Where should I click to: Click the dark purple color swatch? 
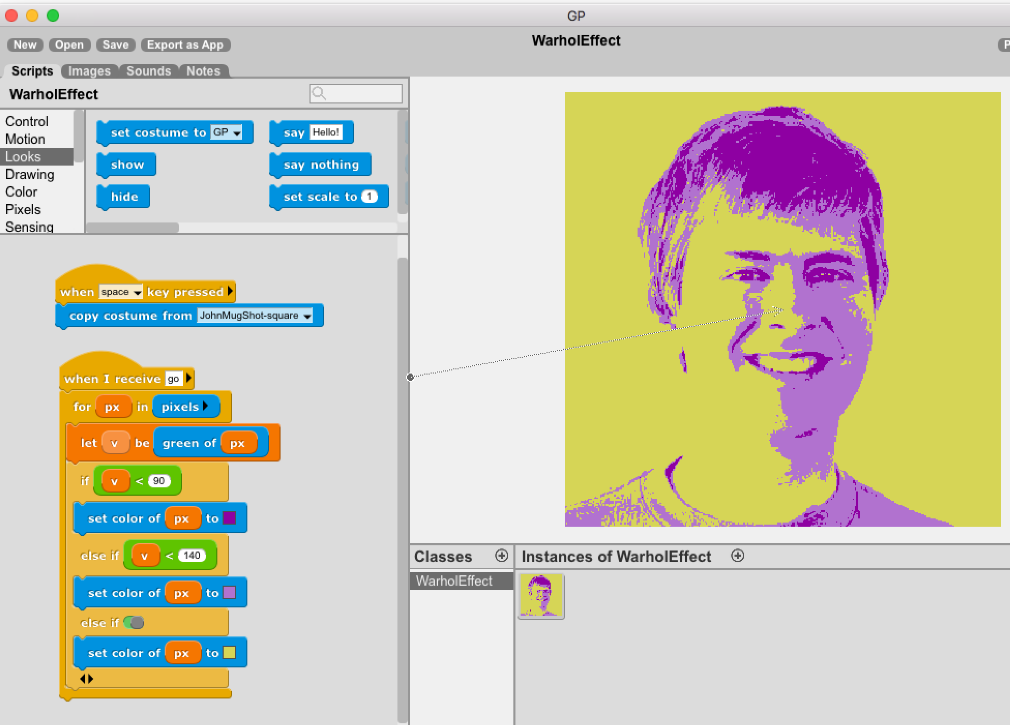229,518
